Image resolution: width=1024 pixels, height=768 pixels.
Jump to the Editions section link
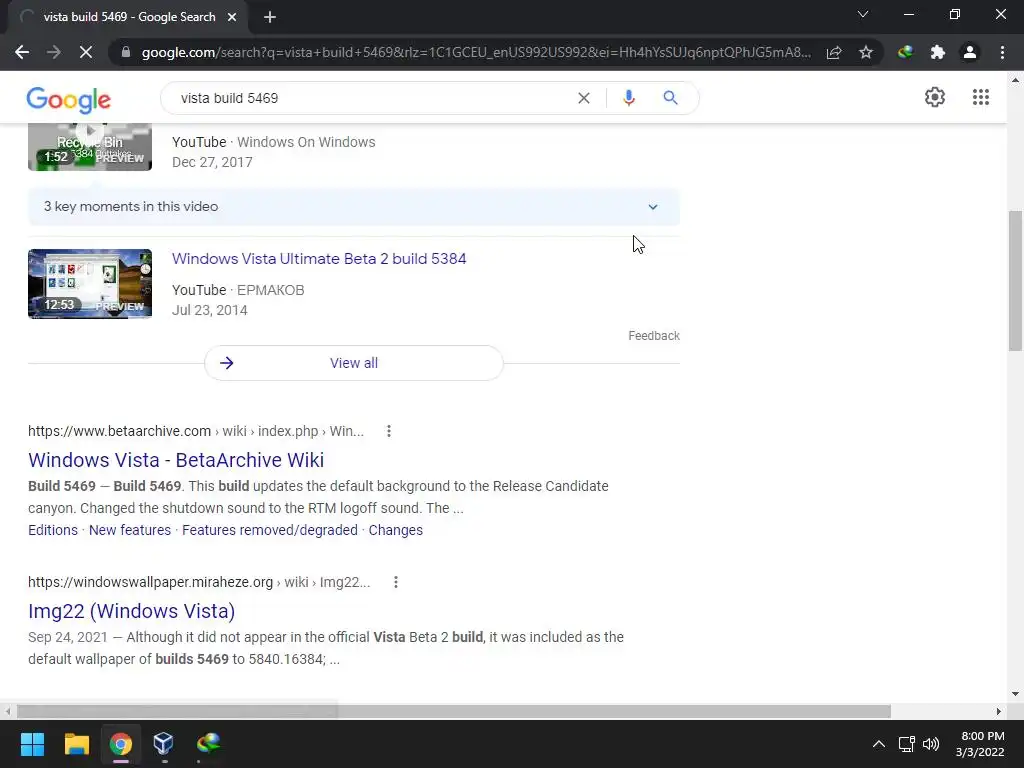tap(53, 530)
